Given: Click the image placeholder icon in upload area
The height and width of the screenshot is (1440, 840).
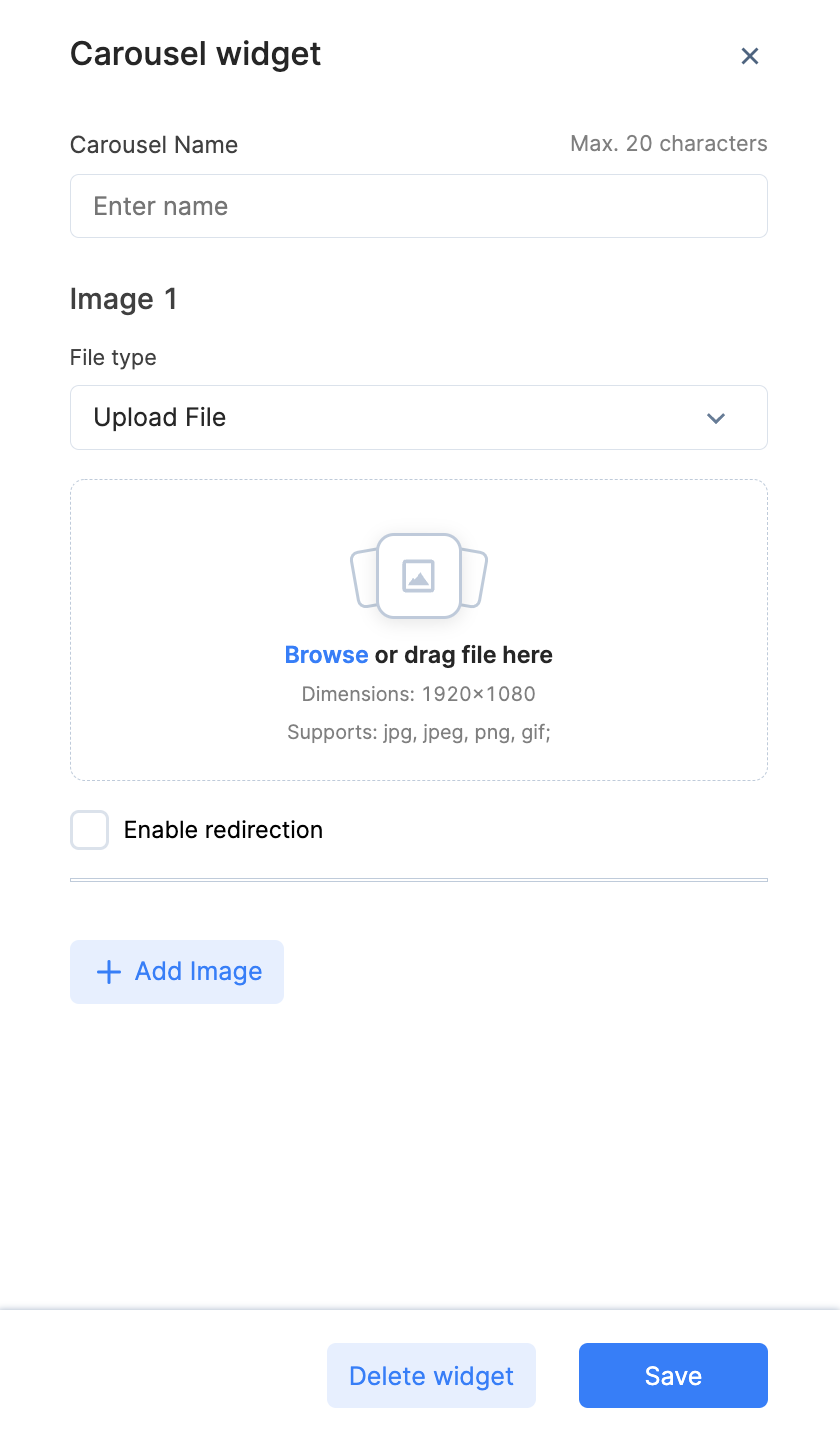Looking at the screenshot, I should pos(418,575).
